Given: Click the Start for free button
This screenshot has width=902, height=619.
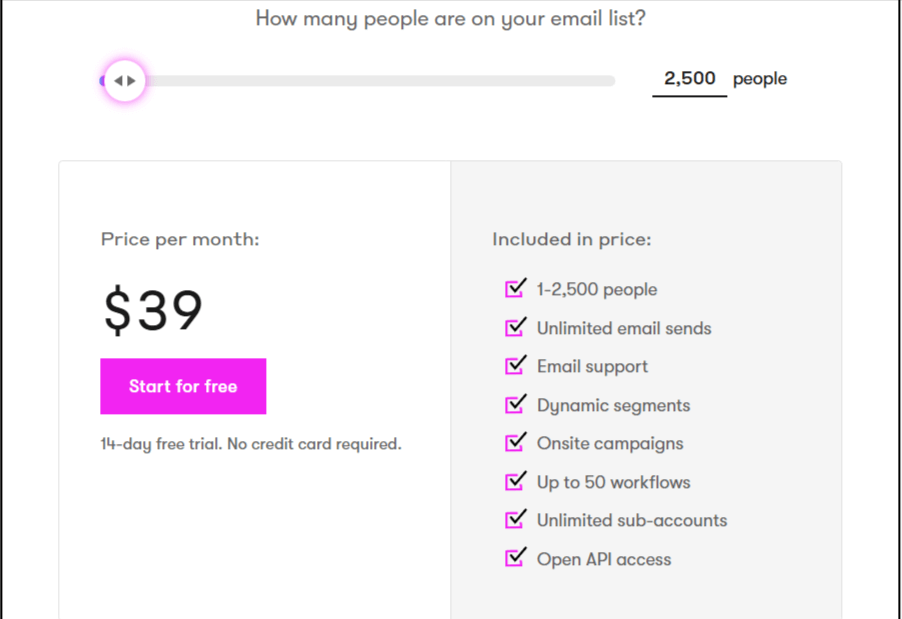Looking at the screenshot, I should [183, 386].
